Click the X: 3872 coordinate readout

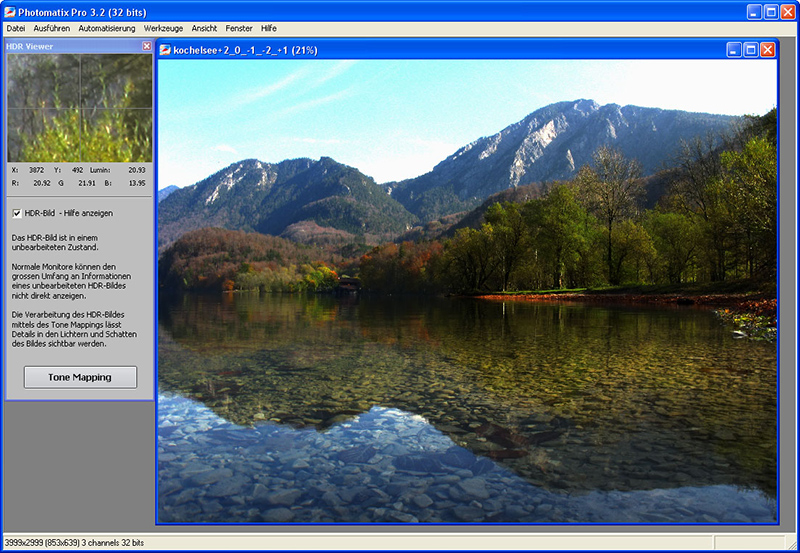click(x=28, y=170)
